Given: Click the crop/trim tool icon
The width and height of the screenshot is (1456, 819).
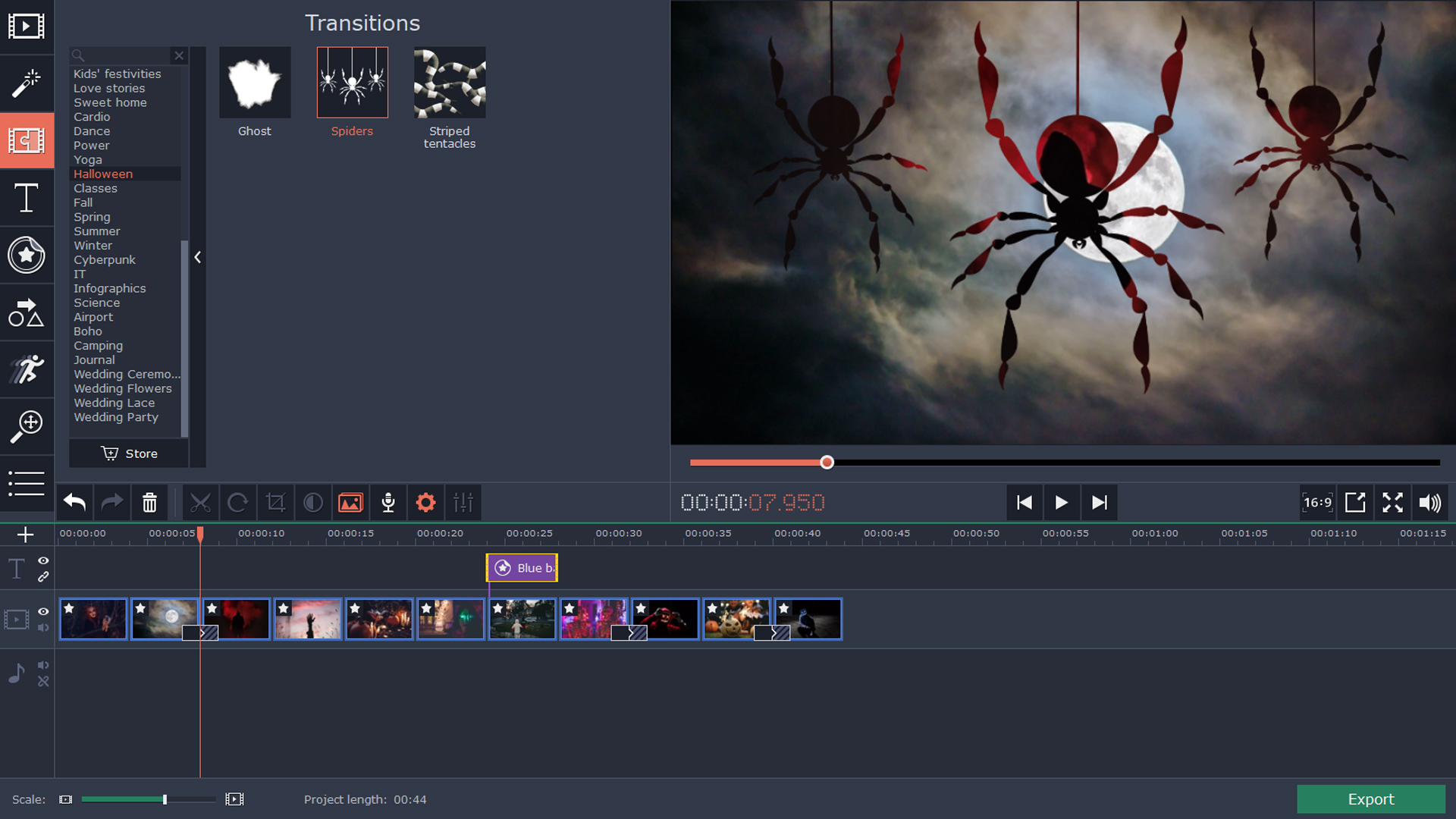Looking at the screenshot, I should pyautogui.click(x=275, y=502).
